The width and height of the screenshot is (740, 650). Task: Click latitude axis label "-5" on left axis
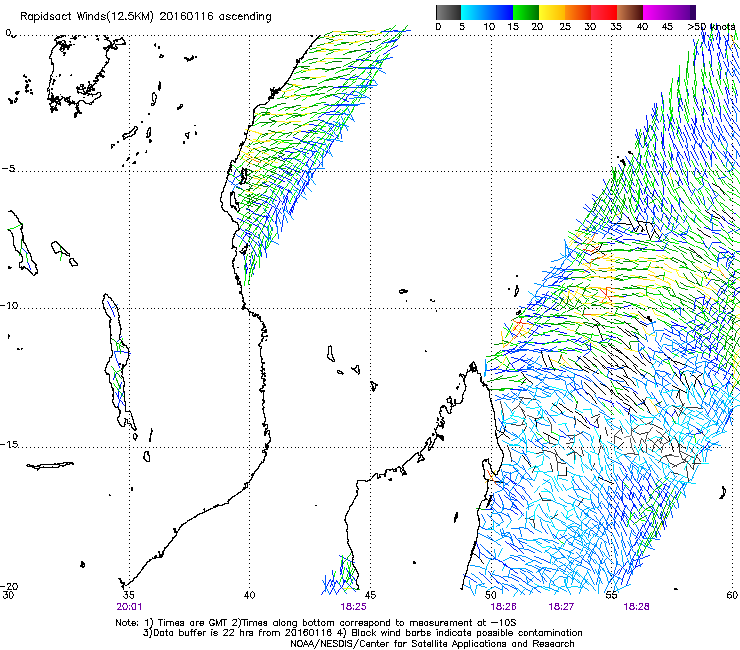pyautogui.click(x=8, y=169)
